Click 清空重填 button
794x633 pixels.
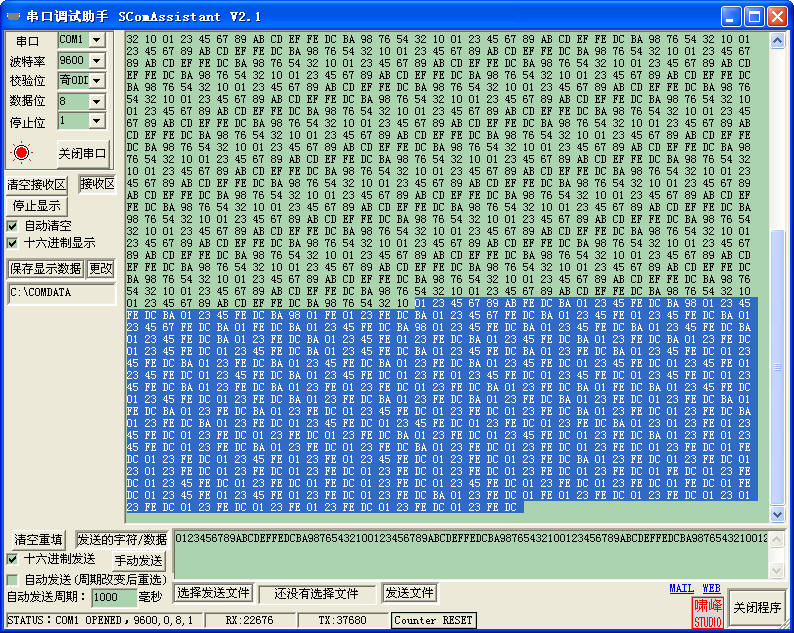(38, 540)
